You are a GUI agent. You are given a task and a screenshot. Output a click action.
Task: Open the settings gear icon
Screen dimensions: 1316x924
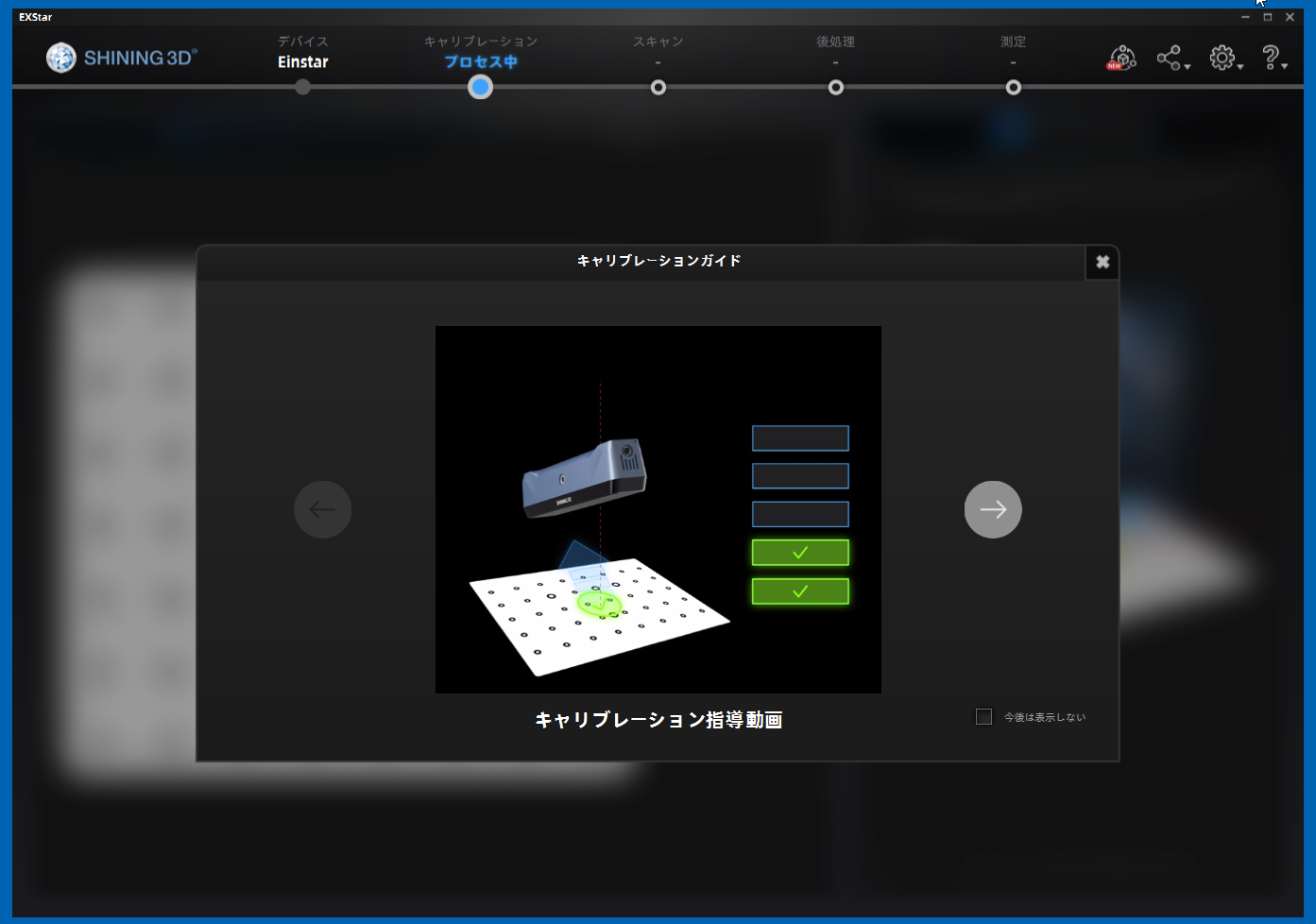click(x=1222, y=59)
